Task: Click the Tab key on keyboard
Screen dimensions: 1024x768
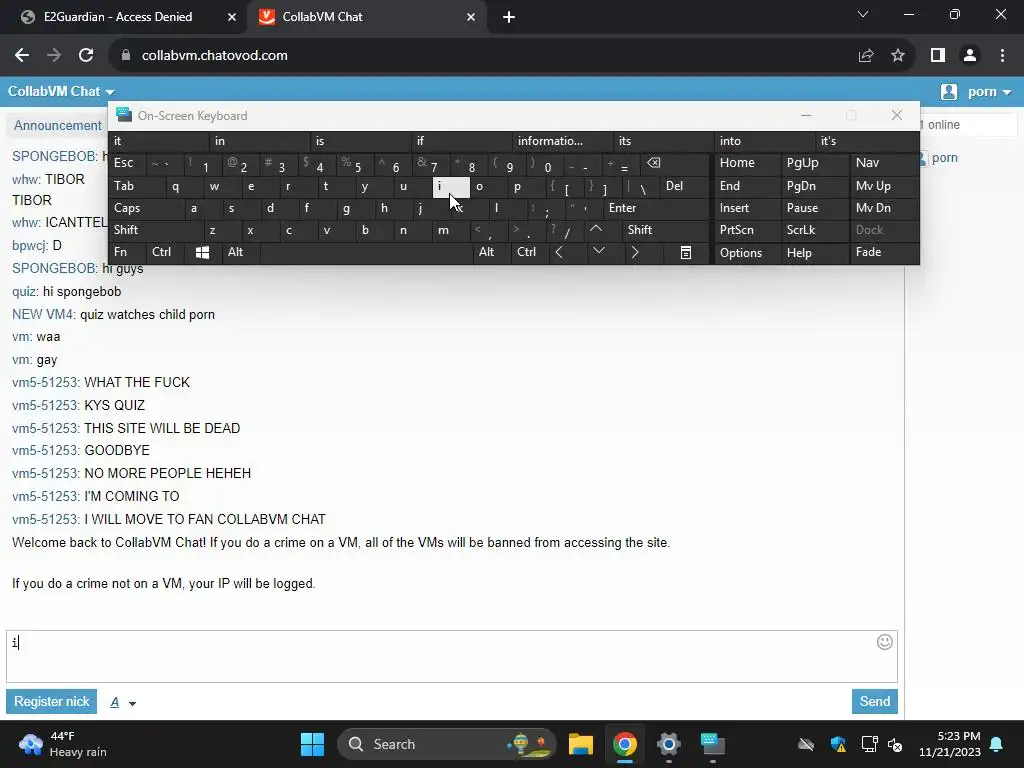Action: [136, 186]
